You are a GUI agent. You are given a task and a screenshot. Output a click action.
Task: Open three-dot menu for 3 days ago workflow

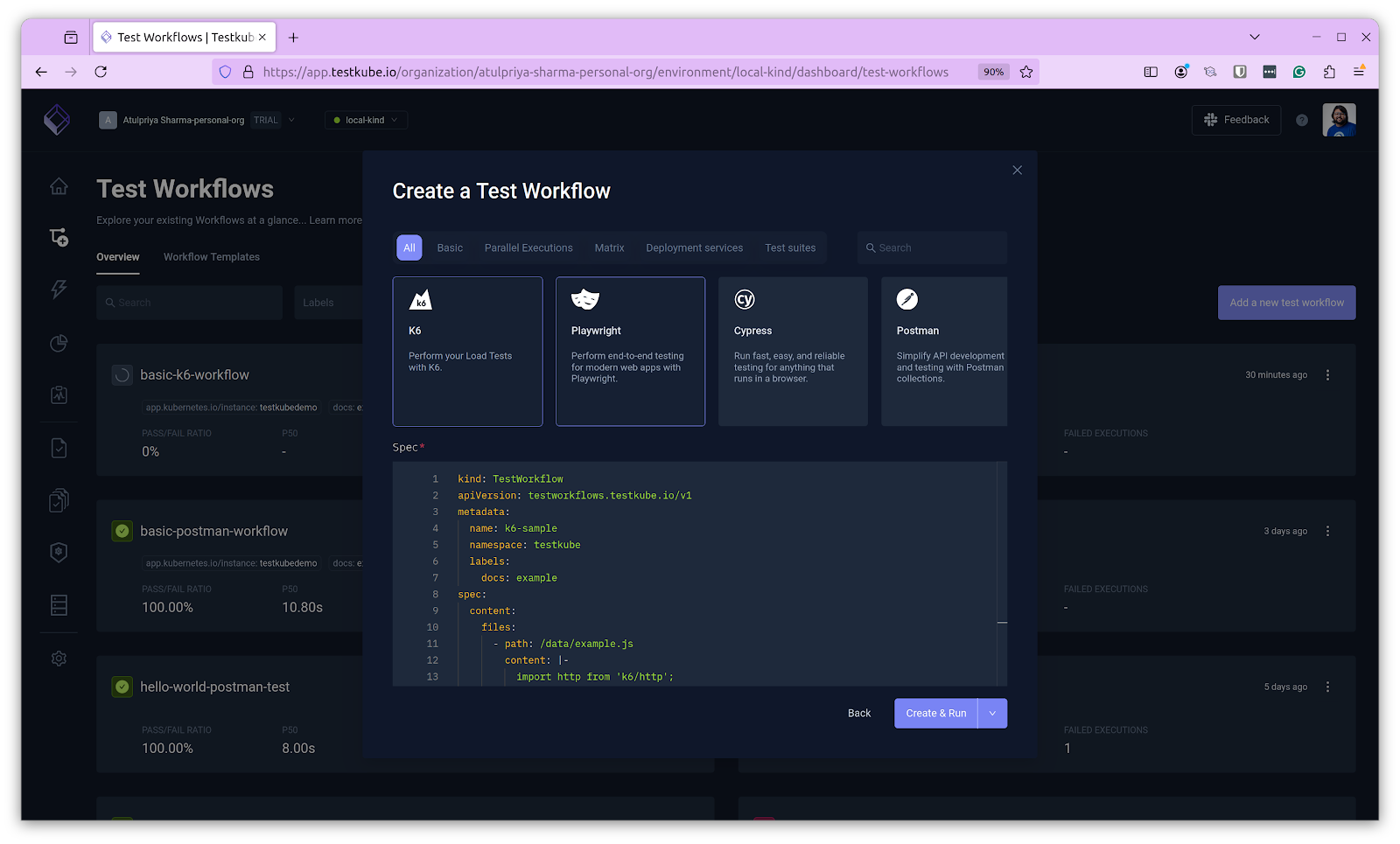click(1327, 531)
